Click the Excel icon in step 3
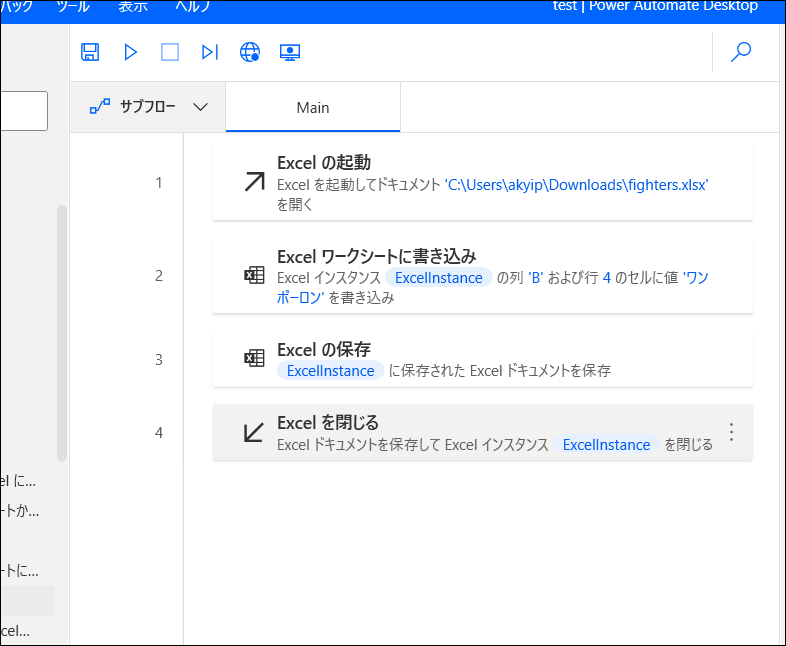 click(254, 358)
